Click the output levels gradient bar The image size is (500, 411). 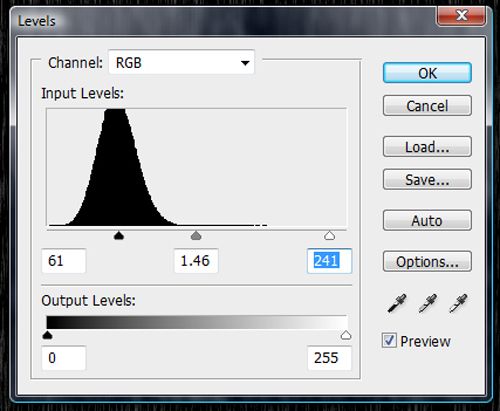tap(197, 322)
